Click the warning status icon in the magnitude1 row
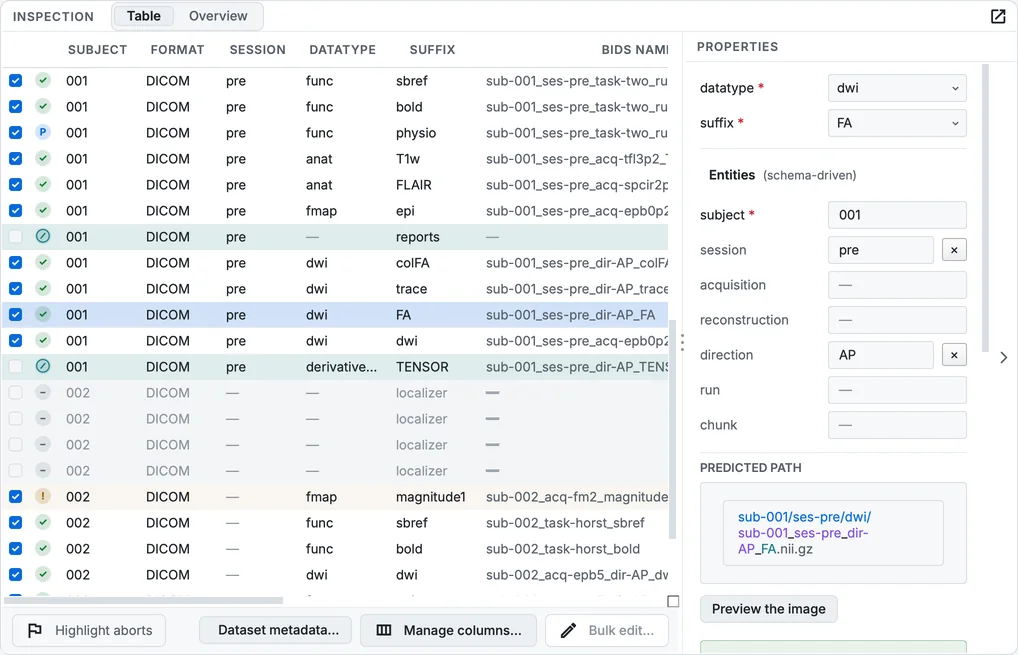Viewport: 1018px width, 655px height. click(x=43, y=496)
